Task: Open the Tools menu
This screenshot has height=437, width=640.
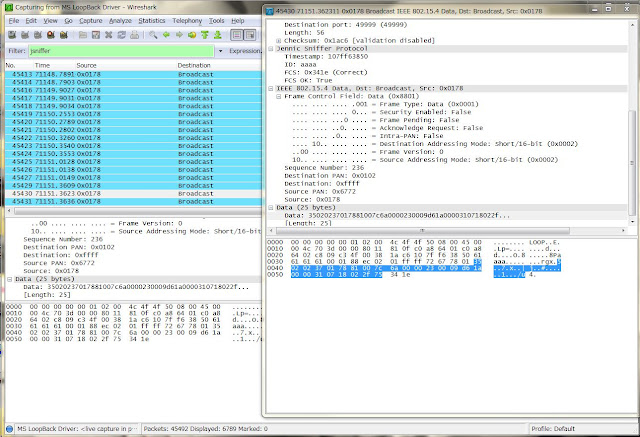Action: pyautogui.click(x=216, y=21)
